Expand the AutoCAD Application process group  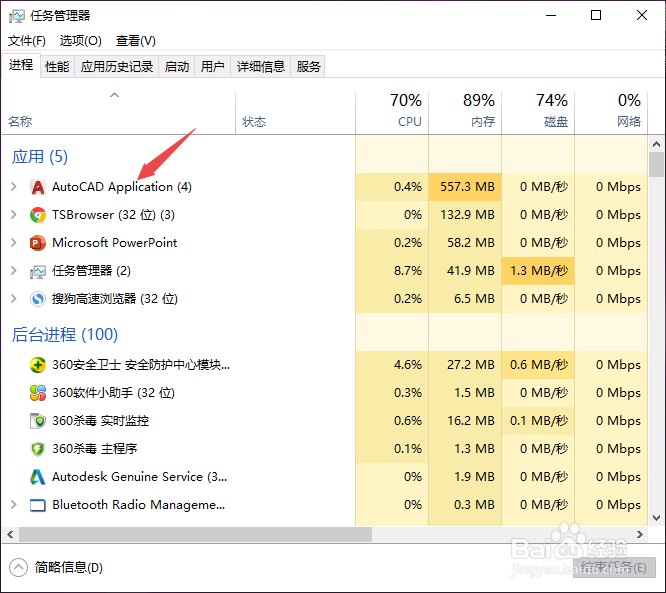pos(14,186)
